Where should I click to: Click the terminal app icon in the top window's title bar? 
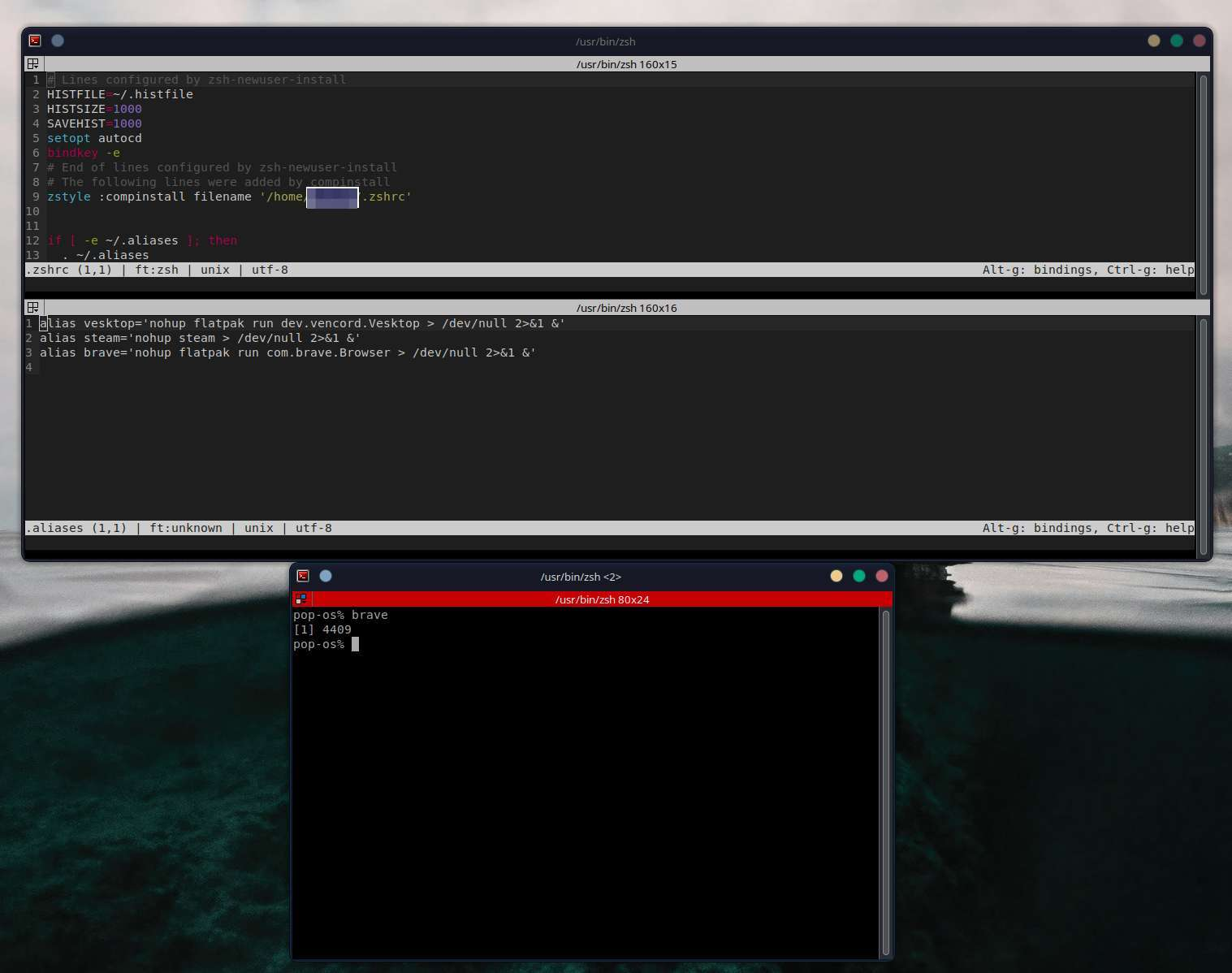[35, 41]
